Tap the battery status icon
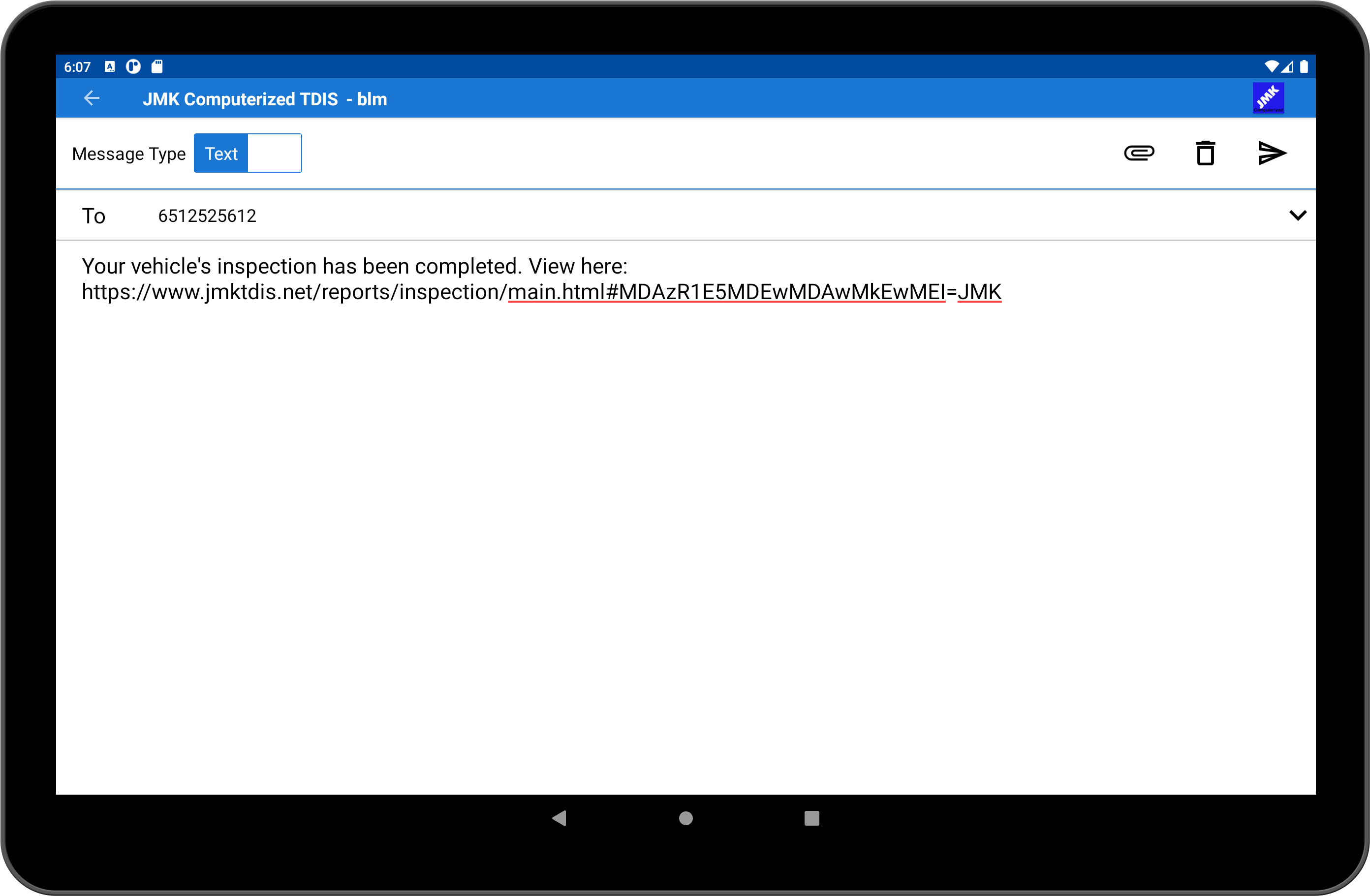Viewport: 1370px width, 896px height. tap(1304, 67)
